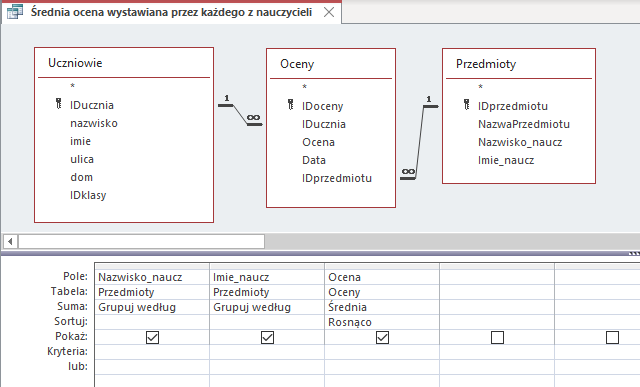640x387 pixels.
Task: Select the asterisk field in Przedmioty table
Action: pos(481,87)
